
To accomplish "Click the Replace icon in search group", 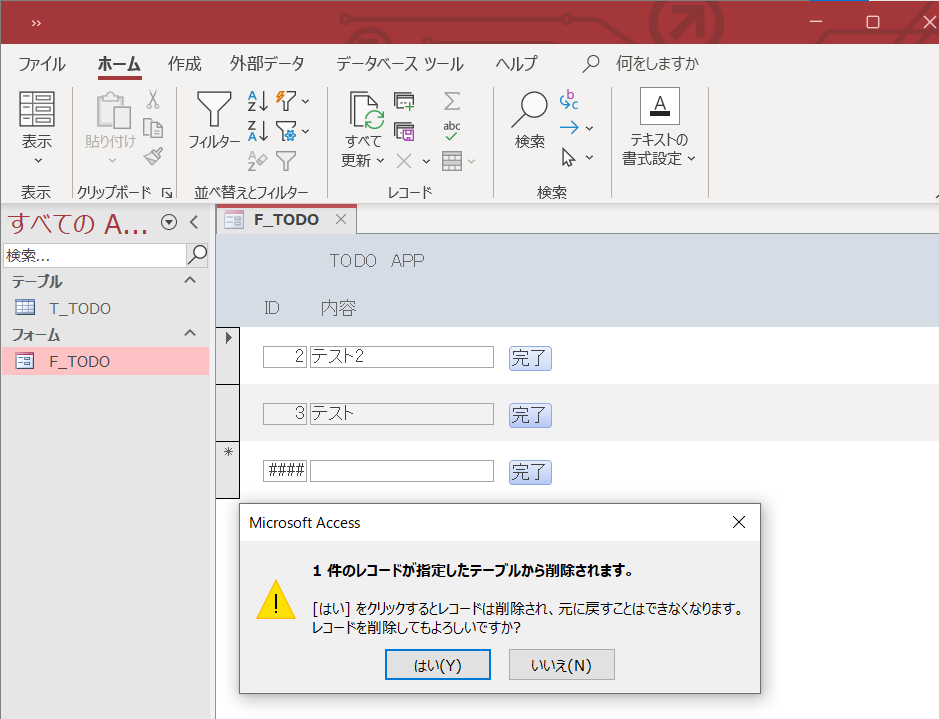I will coord(569,99).
